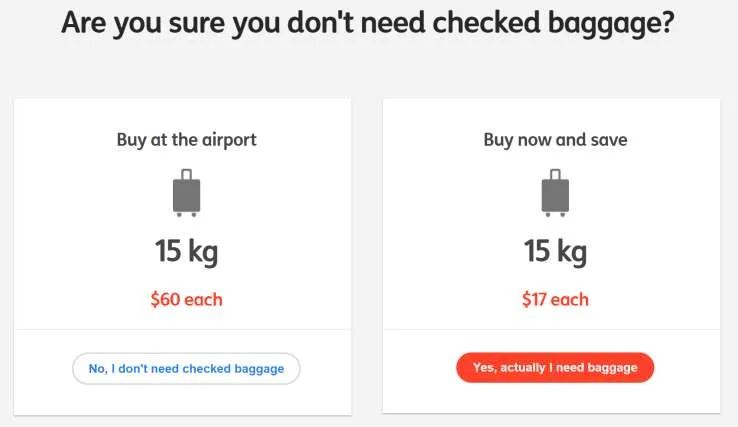This screenshot has height=427, width=738.
Task: Decline baggage with "No, I don't need checked baggage"
Action: pos(186,368)
